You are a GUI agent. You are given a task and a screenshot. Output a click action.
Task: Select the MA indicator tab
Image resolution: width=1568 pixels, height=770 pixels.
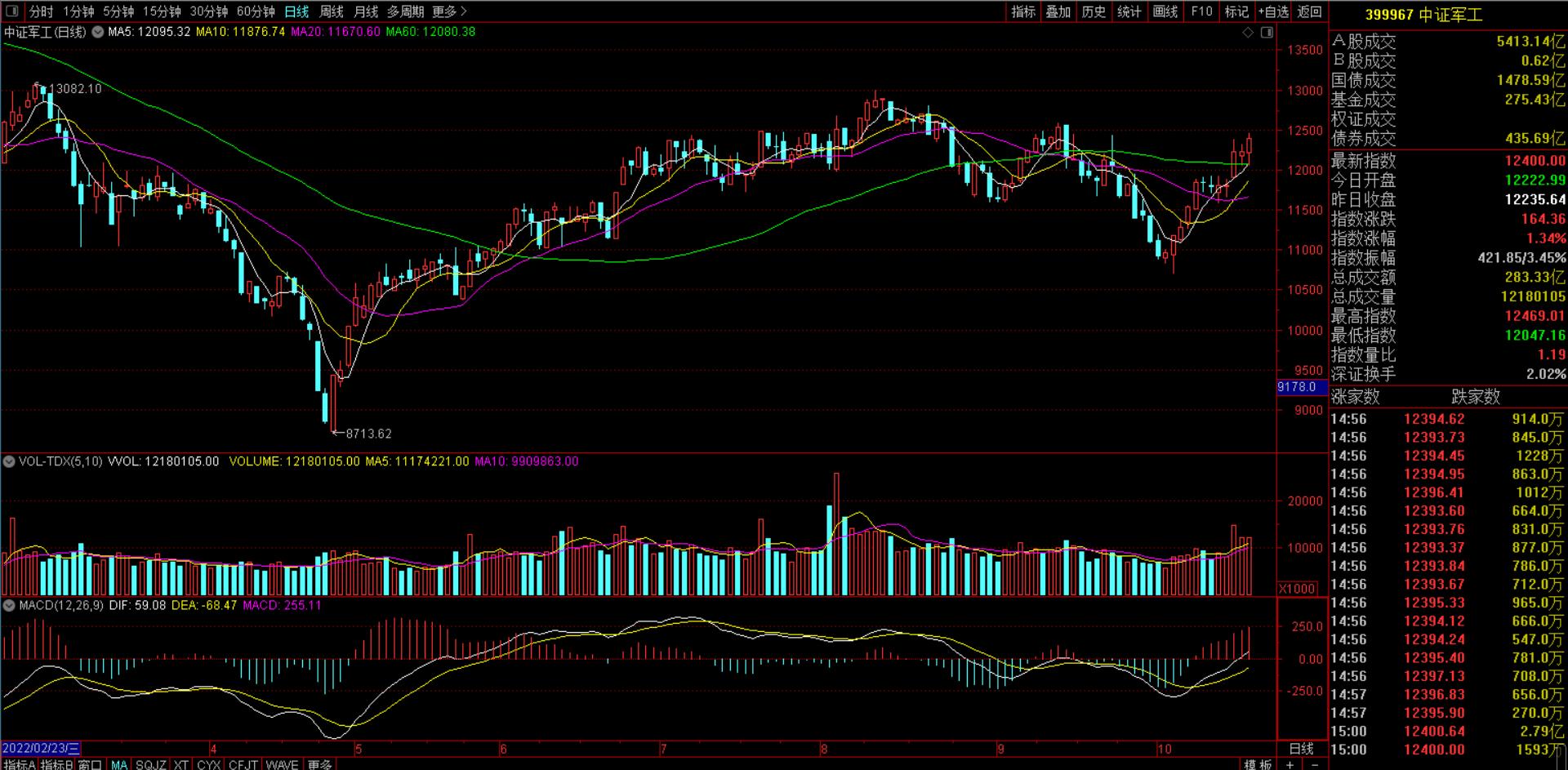tap(119, 764)
